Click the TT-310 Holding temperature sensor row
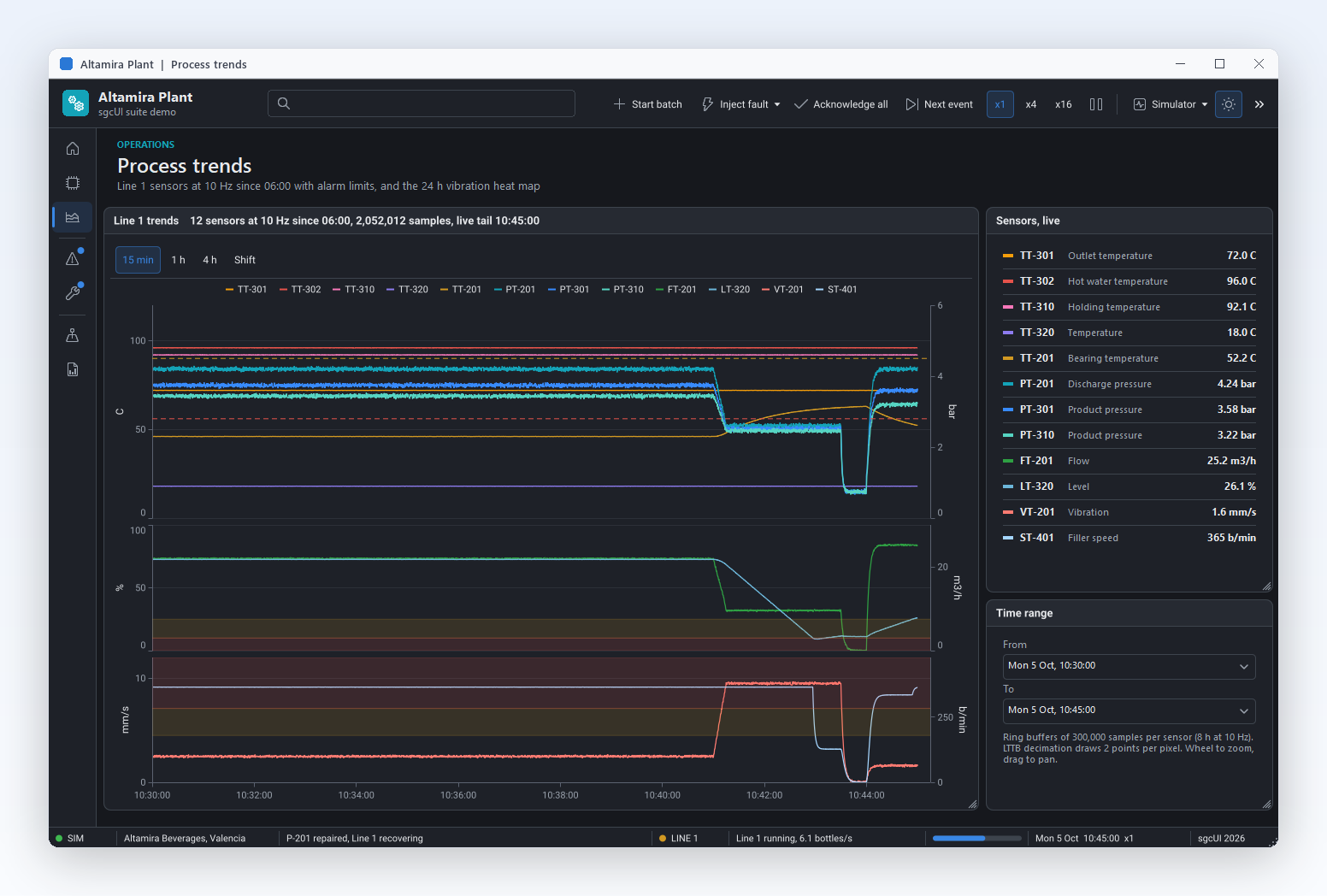This screenshot has width=1327, height=896. 1129,307
